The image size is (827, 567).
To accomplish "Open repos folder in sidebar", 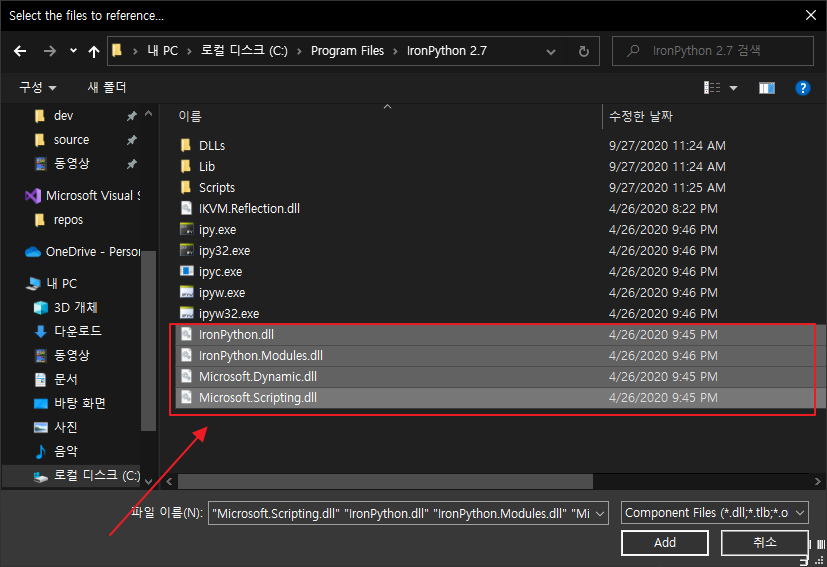I will point(68,220).
